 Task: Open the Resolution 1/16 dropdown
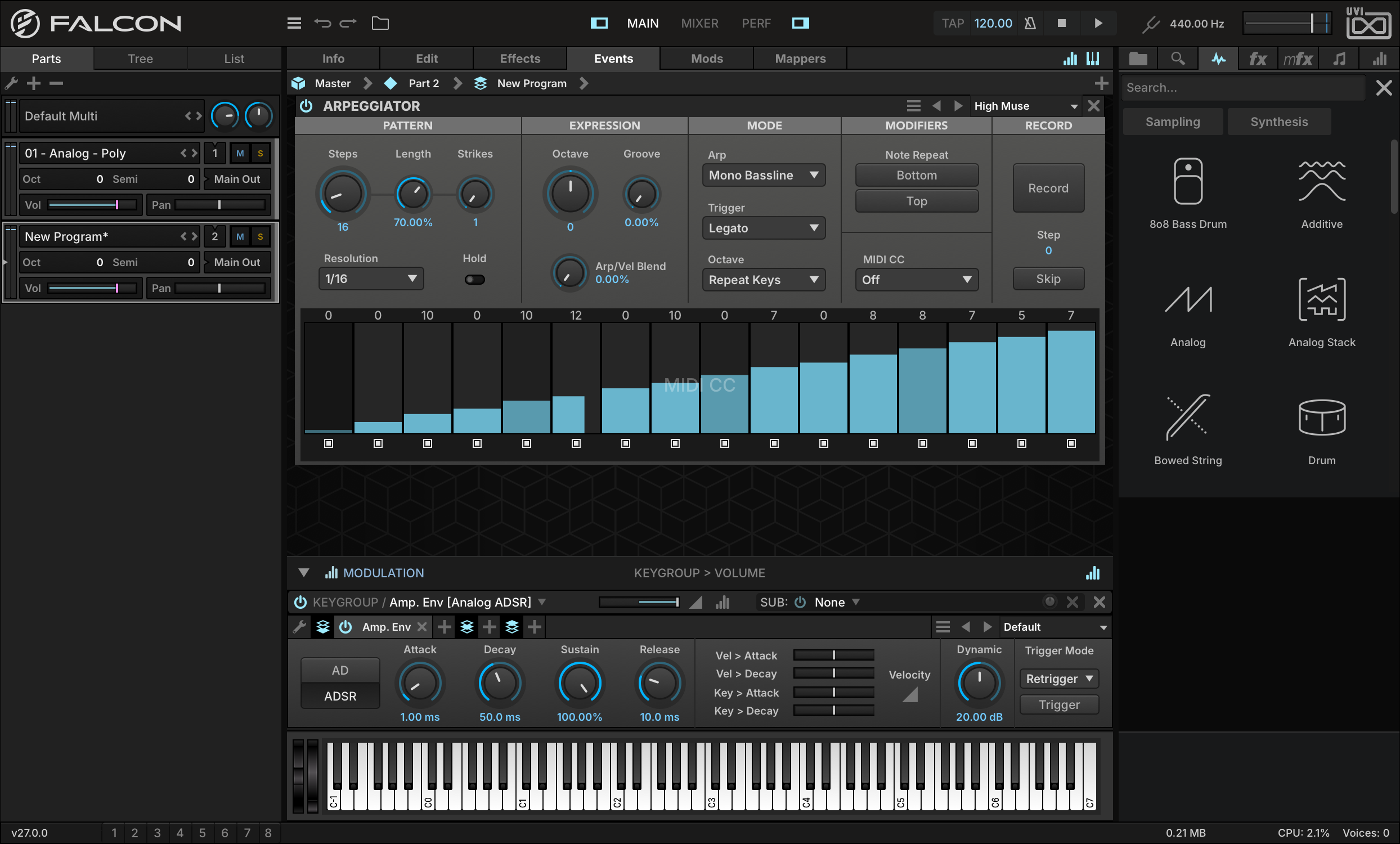tap(370, 279)
